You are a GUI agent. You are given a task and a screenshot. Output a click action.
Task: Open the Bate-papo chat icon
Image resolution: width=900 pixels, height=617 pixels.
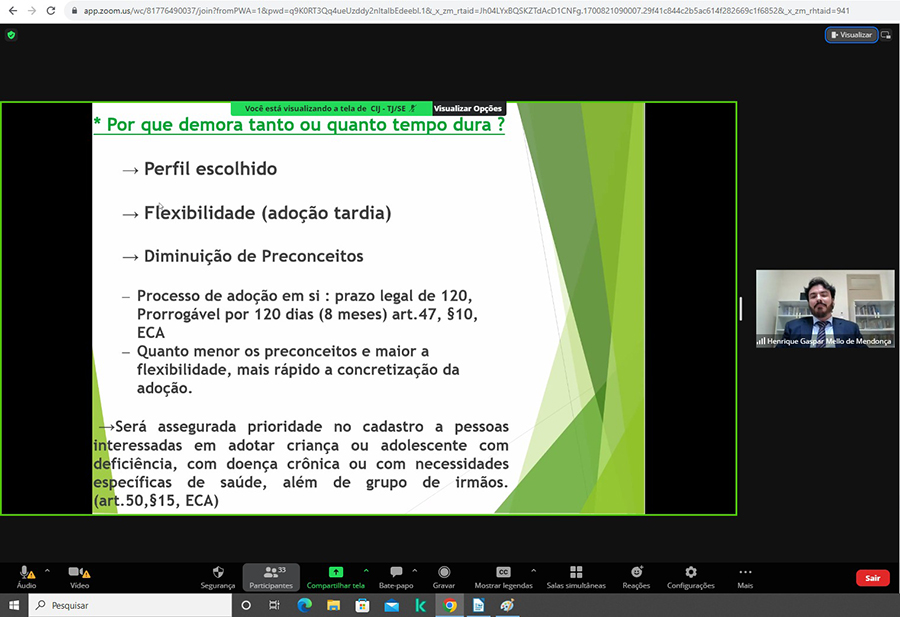click(396, 573)
